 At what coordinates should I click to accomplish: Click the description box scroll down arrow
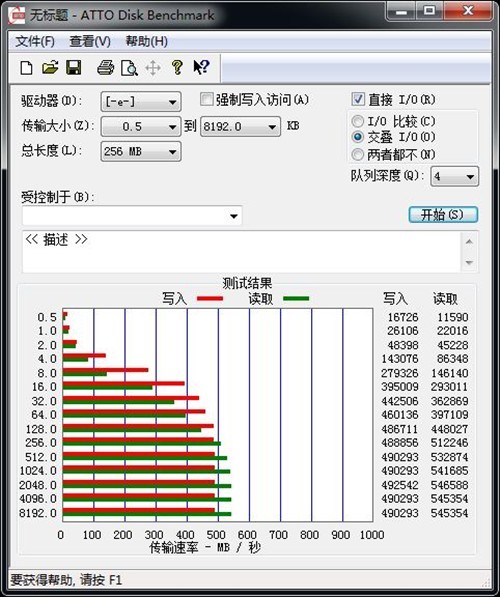[x=469, y=263]
